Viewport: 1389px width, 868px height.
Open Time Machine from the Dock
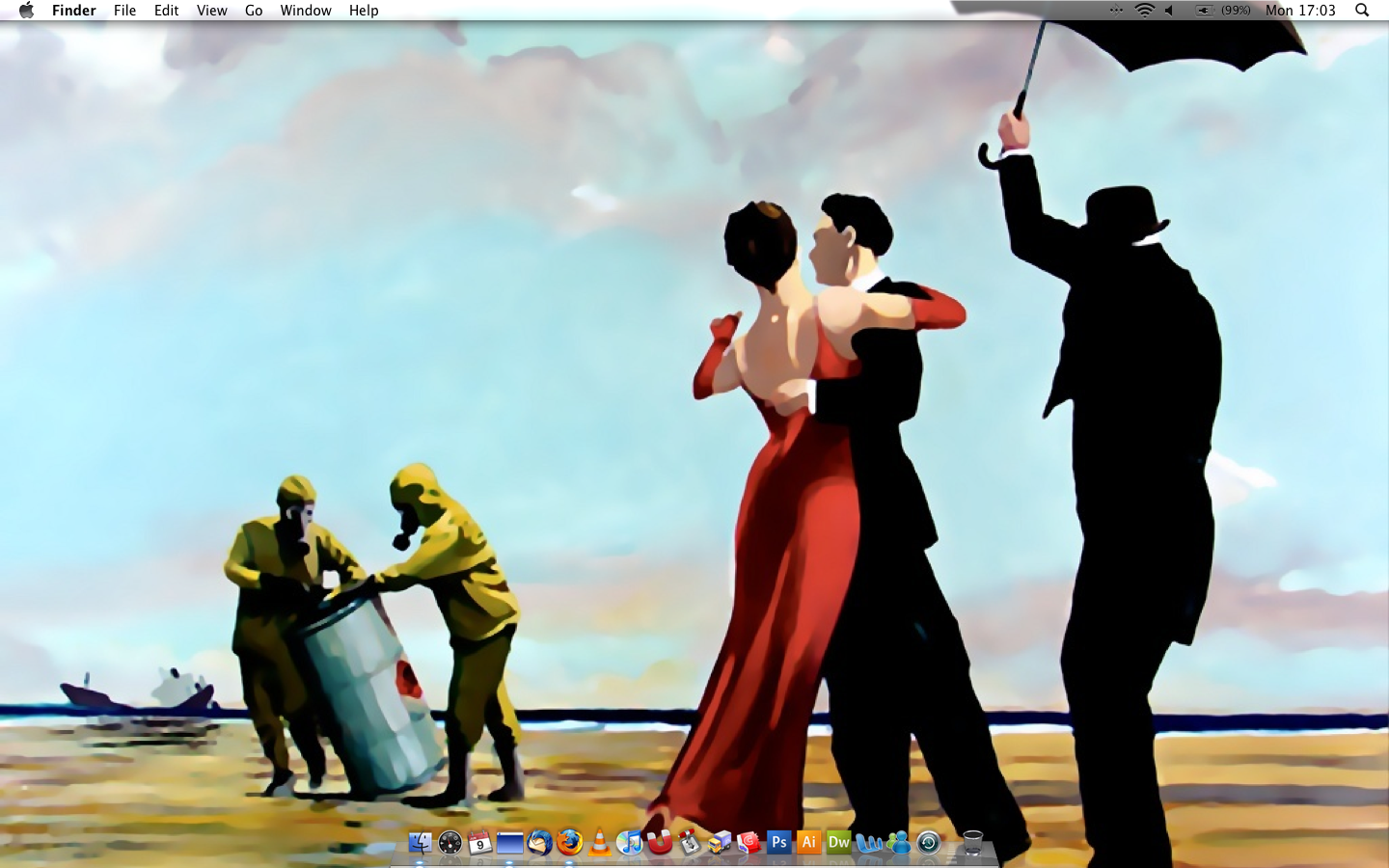click(x=929, y=843)
